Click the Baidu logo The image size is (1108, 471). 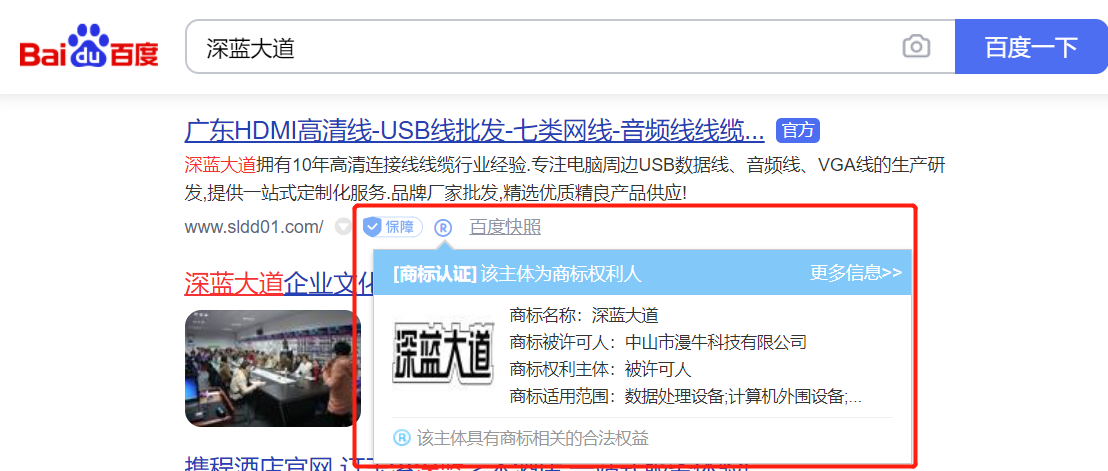click(x=89, y=45)
